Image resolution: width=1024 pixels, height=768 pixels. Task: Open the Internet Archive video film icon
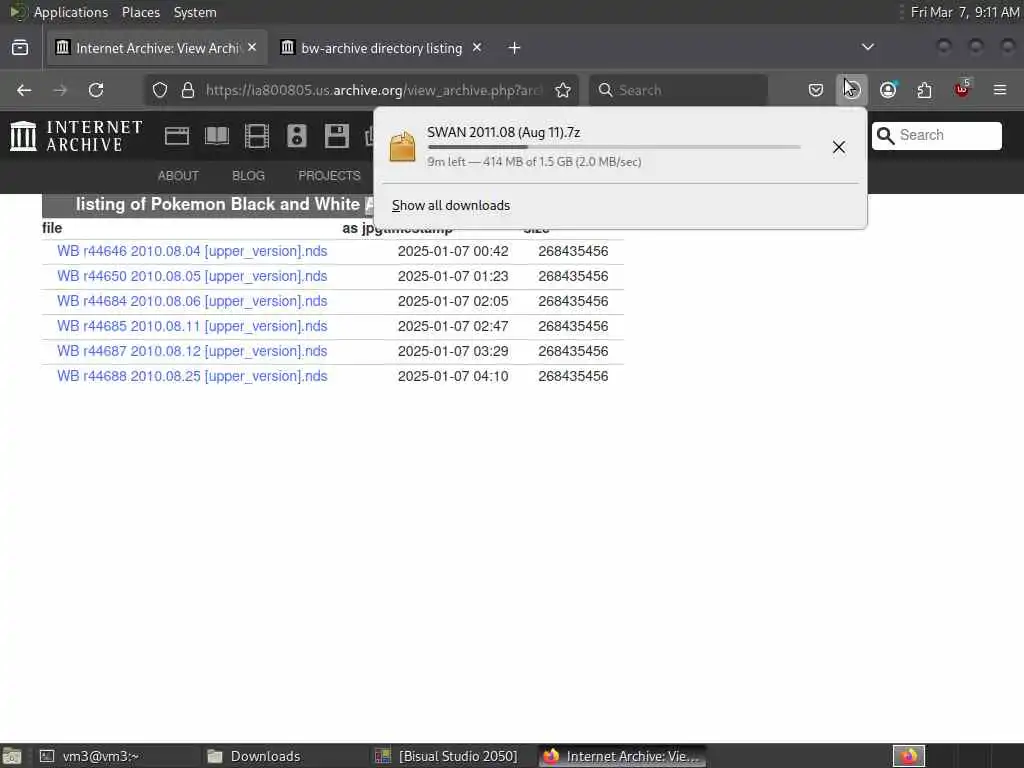(x=257, y=136)
